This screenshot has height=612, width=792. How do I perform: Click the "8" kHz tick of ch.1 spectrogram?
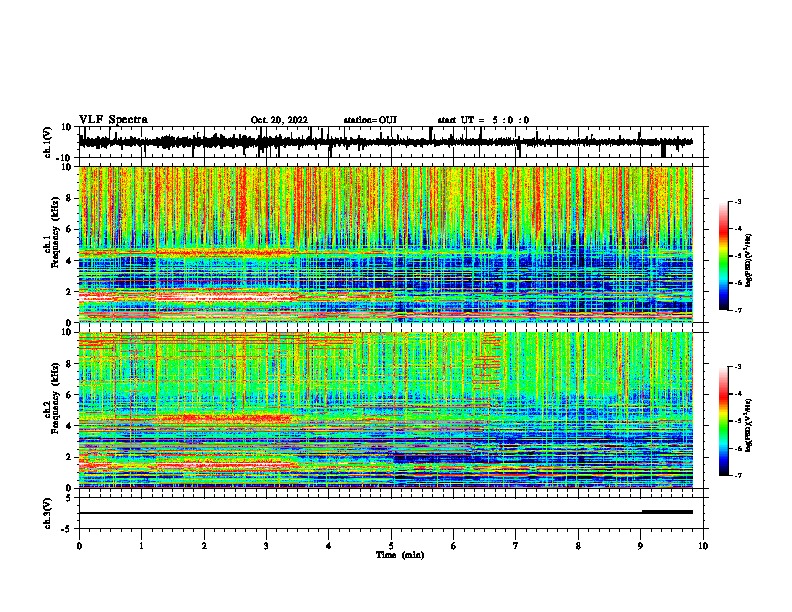click(x=69, y=198)
